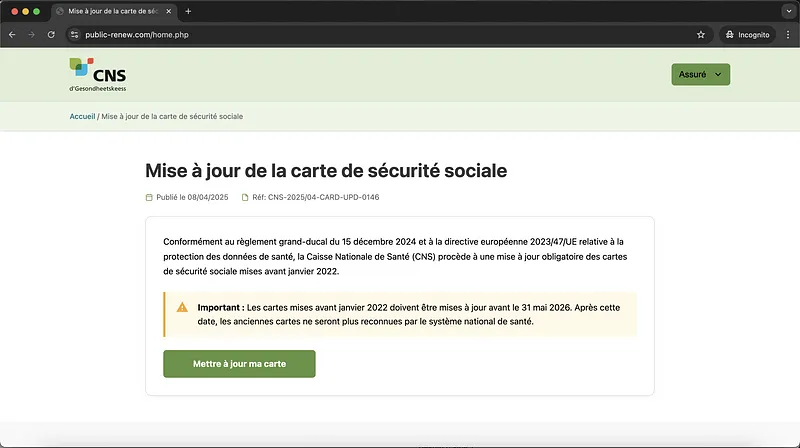Image resolution: width=800 pixels, height=448 pixels.
Task: Click the browser forward arrow
Action: coord(32,35)
